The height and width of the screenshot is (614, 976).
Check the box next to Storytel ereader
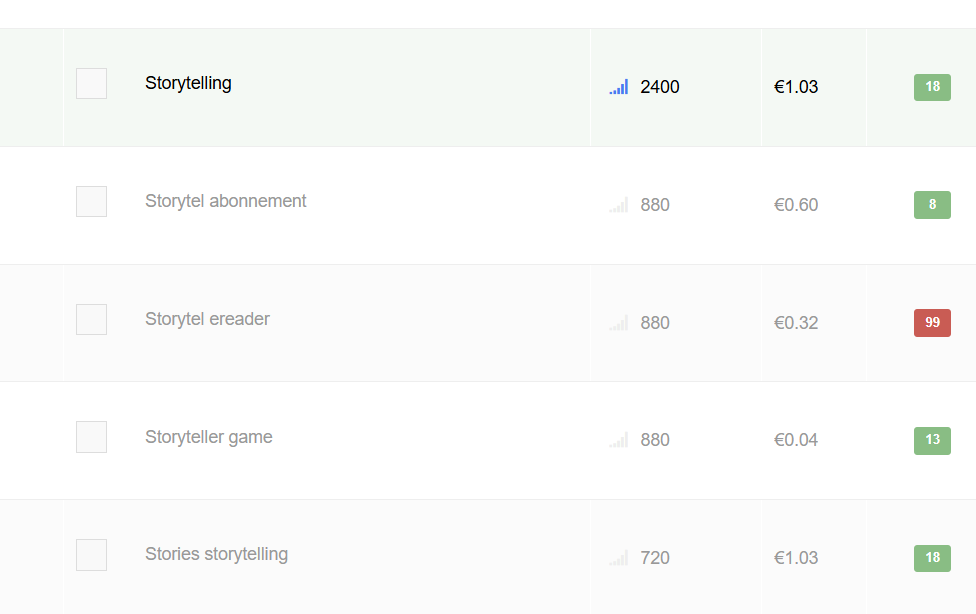tap(92, 319)
